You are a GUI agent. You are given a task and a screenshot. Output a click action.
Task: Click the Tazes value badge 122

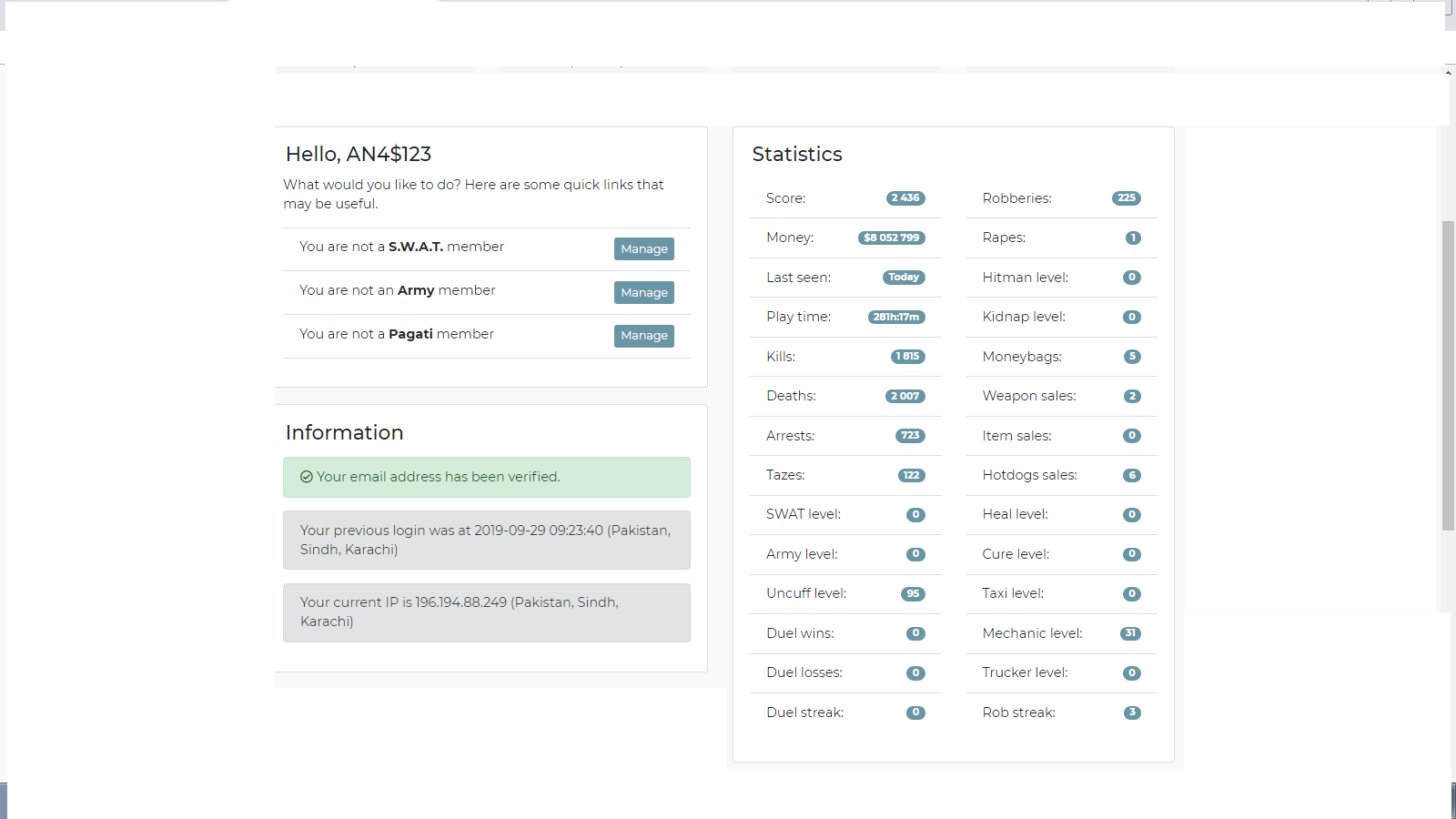(x=911, y=475)
